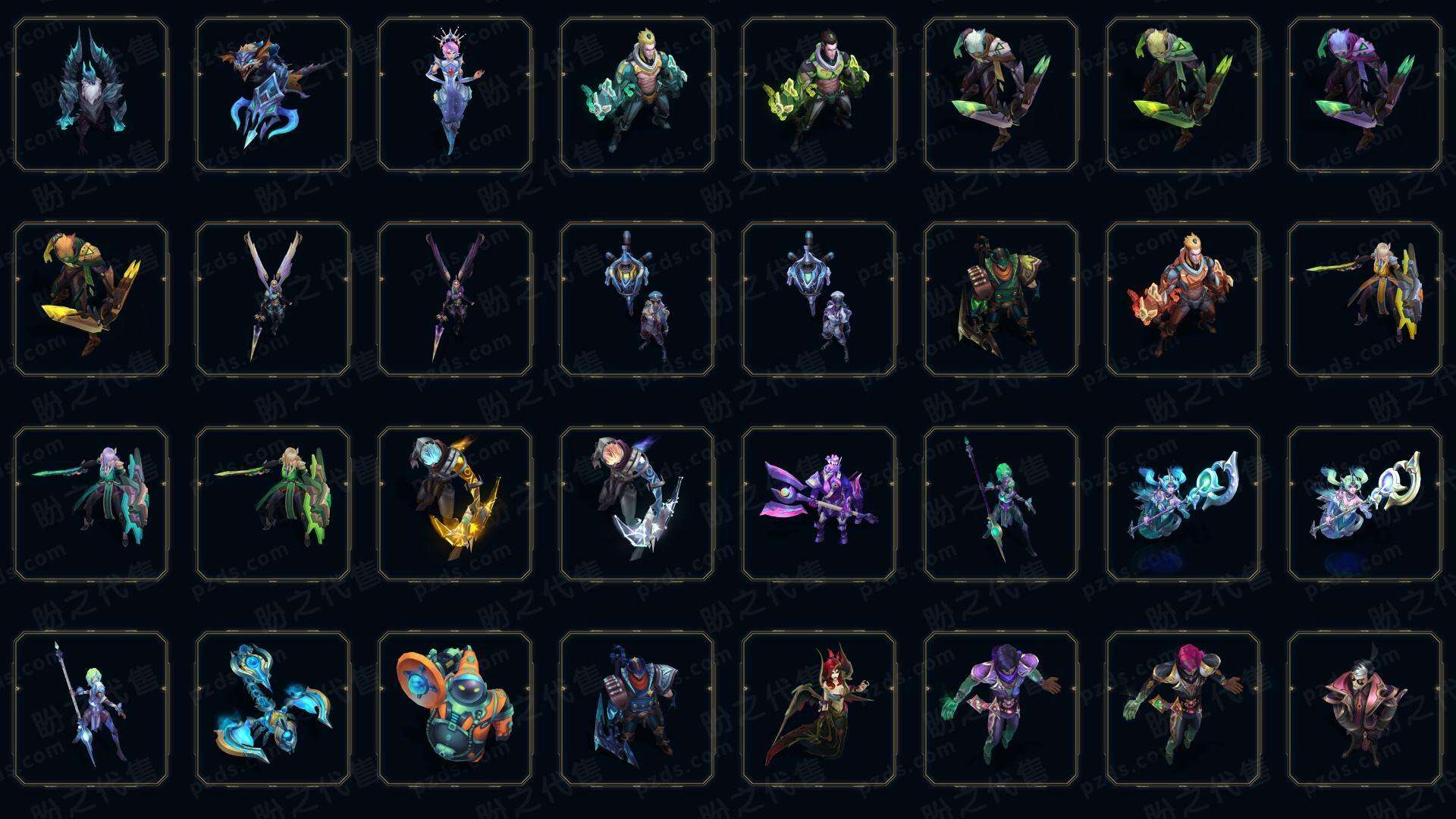This screenshot has height=819, width=1456.
Task: Pick the teal mermaid holding a staff
Action: pos(1182,504)
